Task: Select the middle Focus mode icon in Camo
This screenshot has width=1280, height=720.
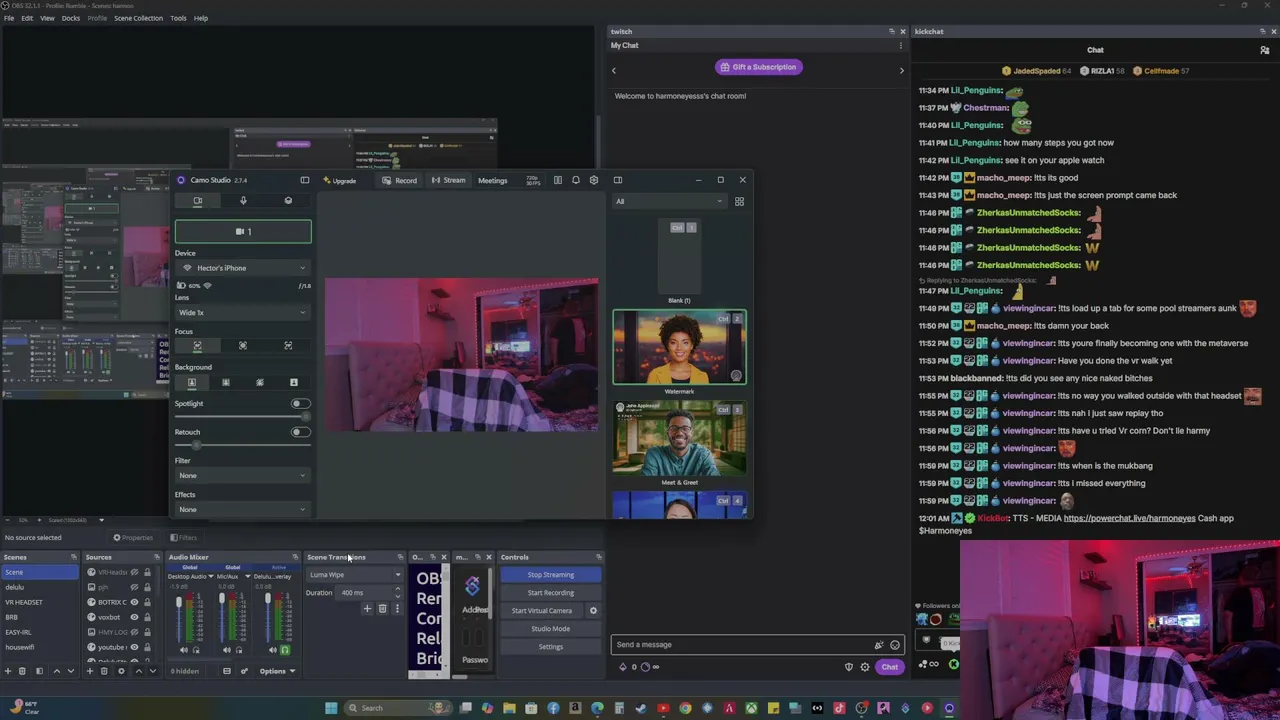Action: [243, 346]
